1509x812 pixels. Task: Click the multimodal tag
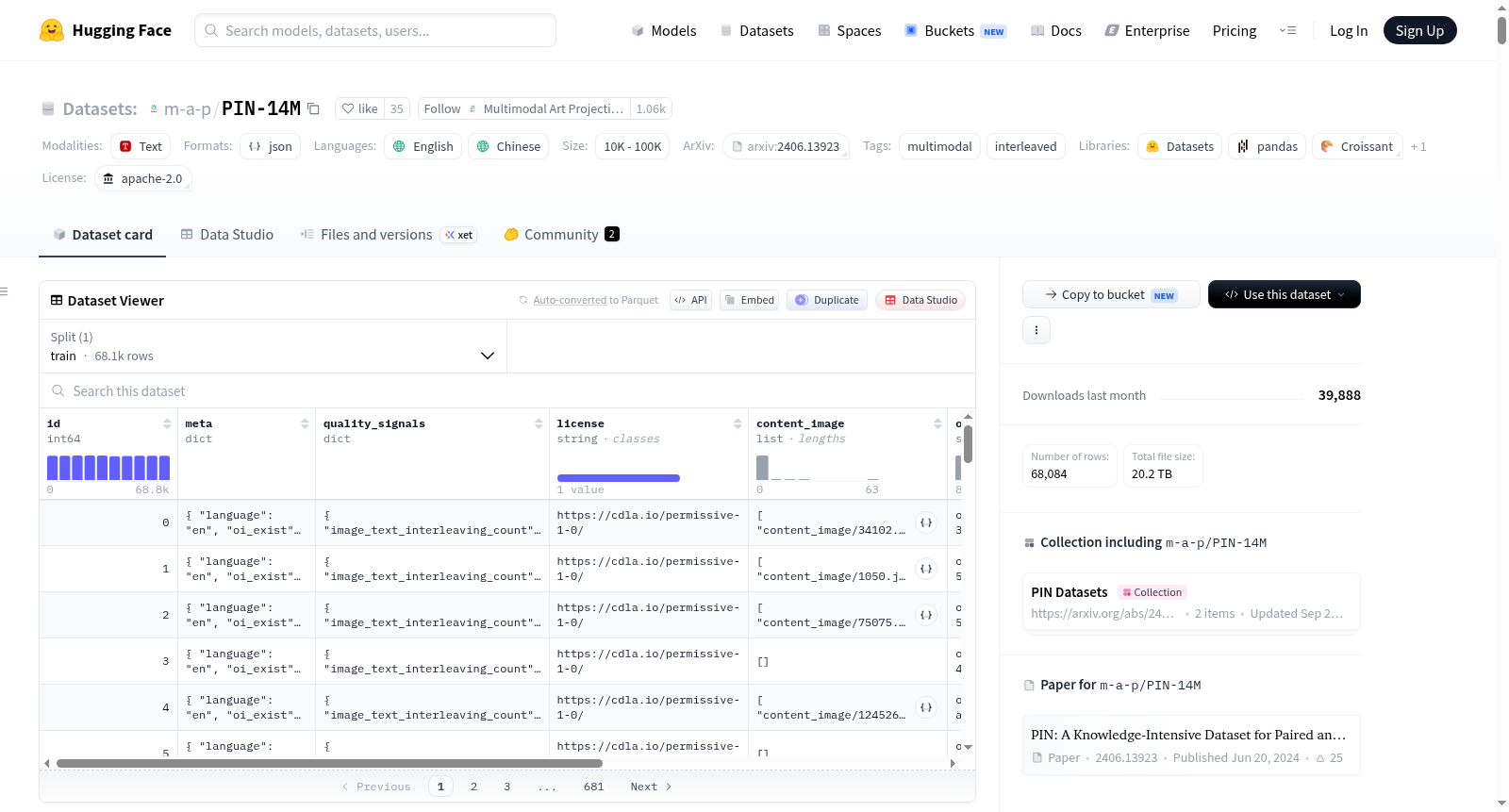(x=939, y=146)
